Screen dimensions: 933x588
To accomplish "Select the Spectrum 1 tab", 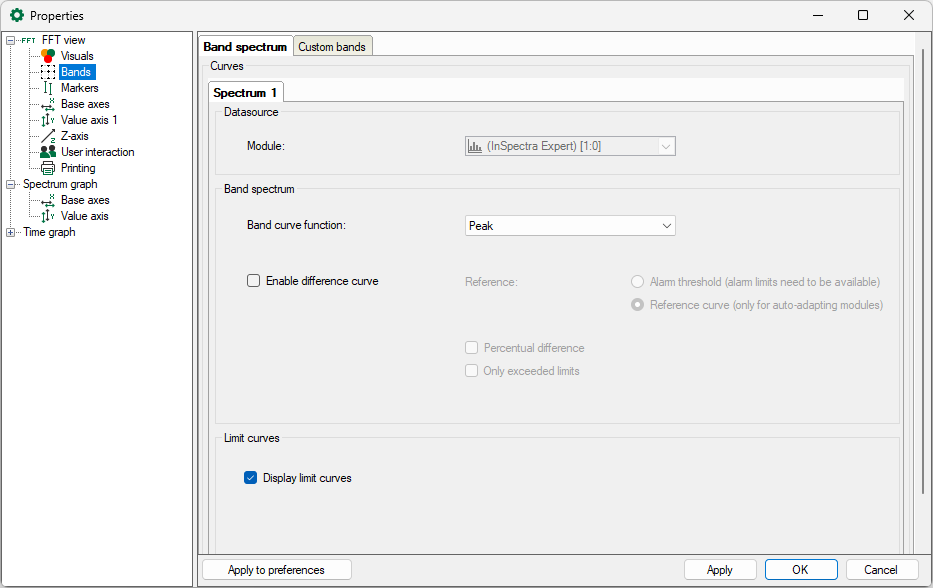I will click(246, 93).
